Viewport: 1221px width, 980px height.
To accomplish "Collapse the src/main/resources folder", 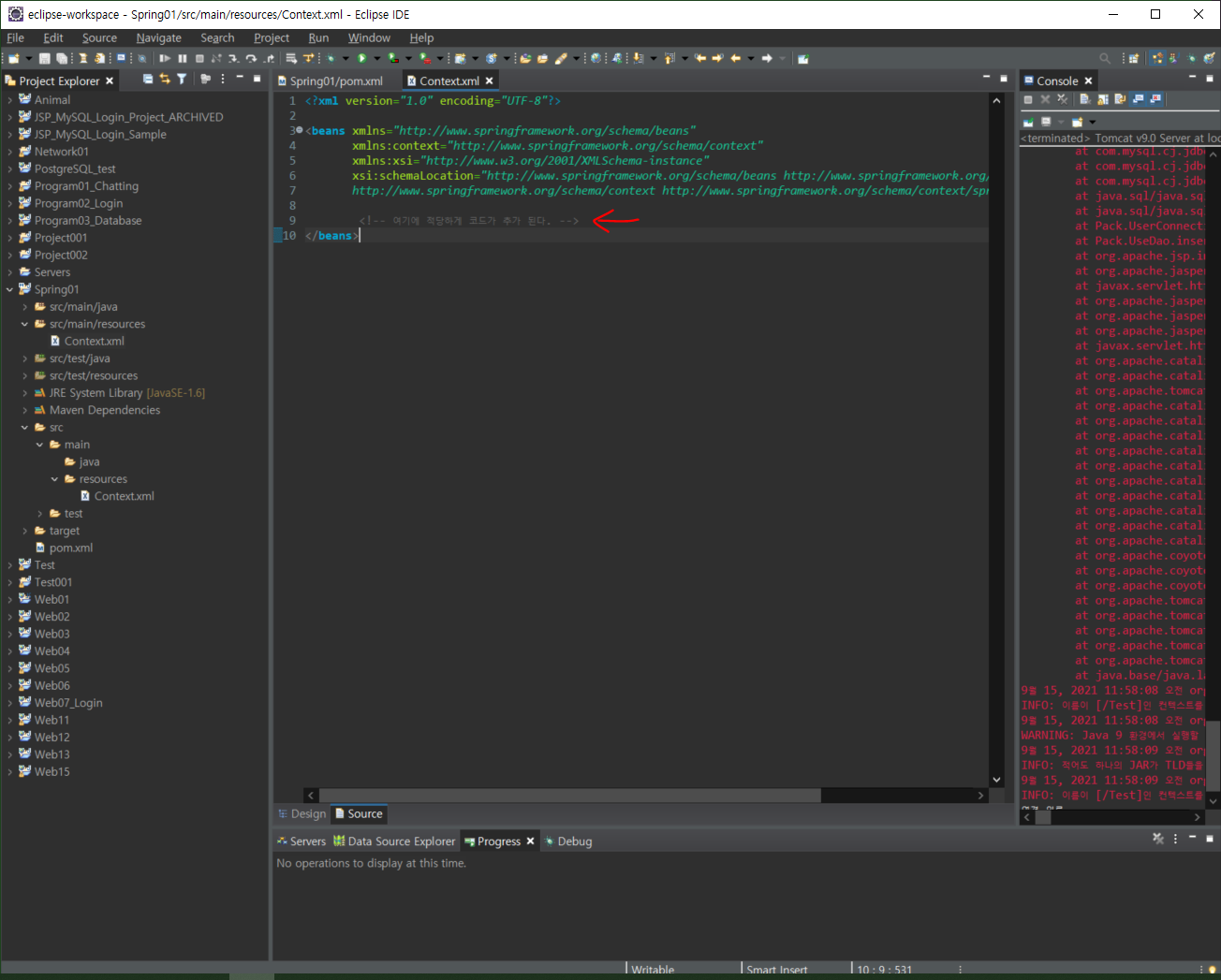I will pos(24,324).
